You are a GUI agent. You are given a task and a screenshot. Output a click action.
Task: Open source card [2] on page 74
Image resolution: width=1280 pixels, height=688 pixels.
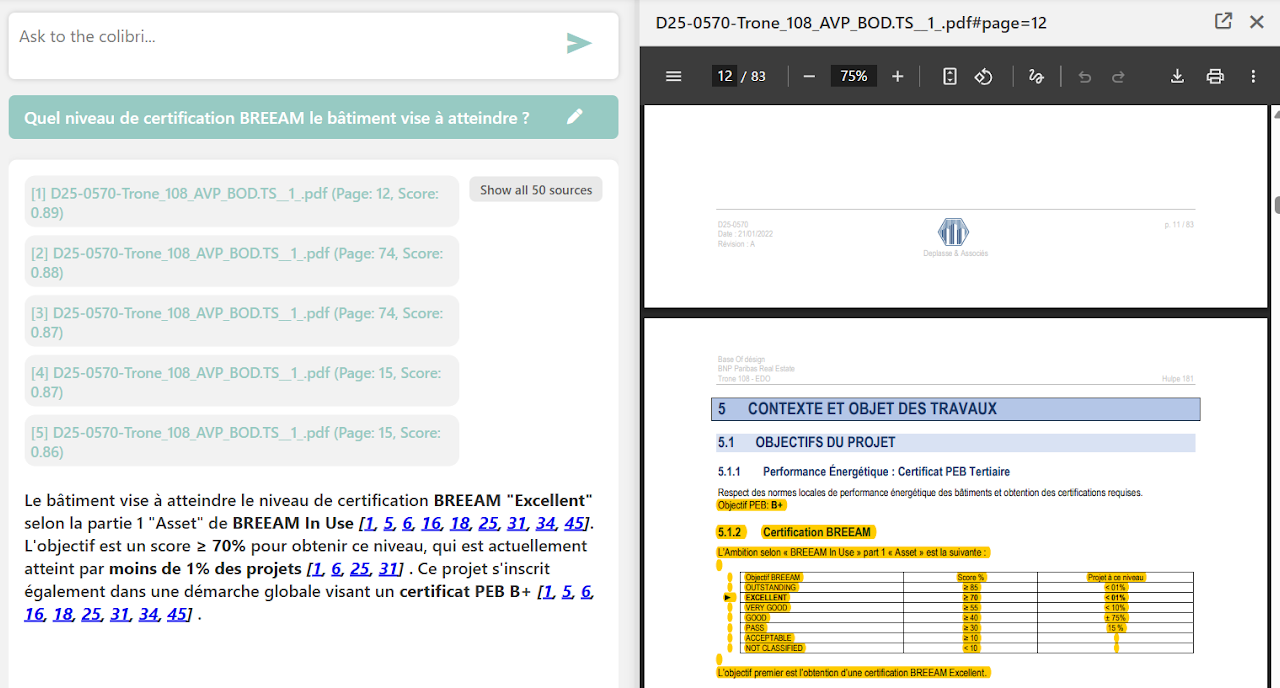(241, 261)
